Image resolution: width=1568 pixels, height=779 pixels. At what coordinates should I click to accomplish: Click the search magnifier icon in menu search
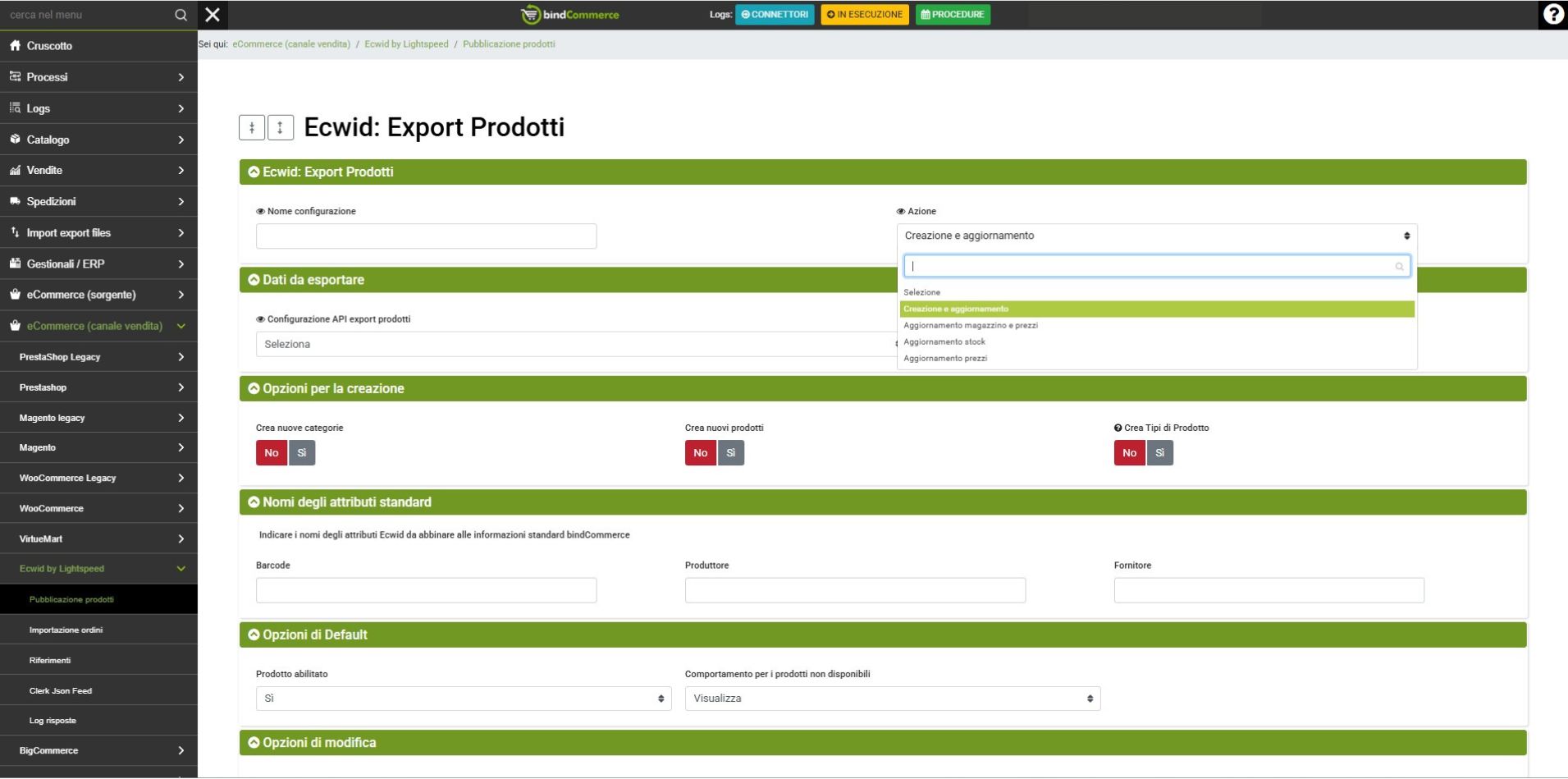coord(181,15)
